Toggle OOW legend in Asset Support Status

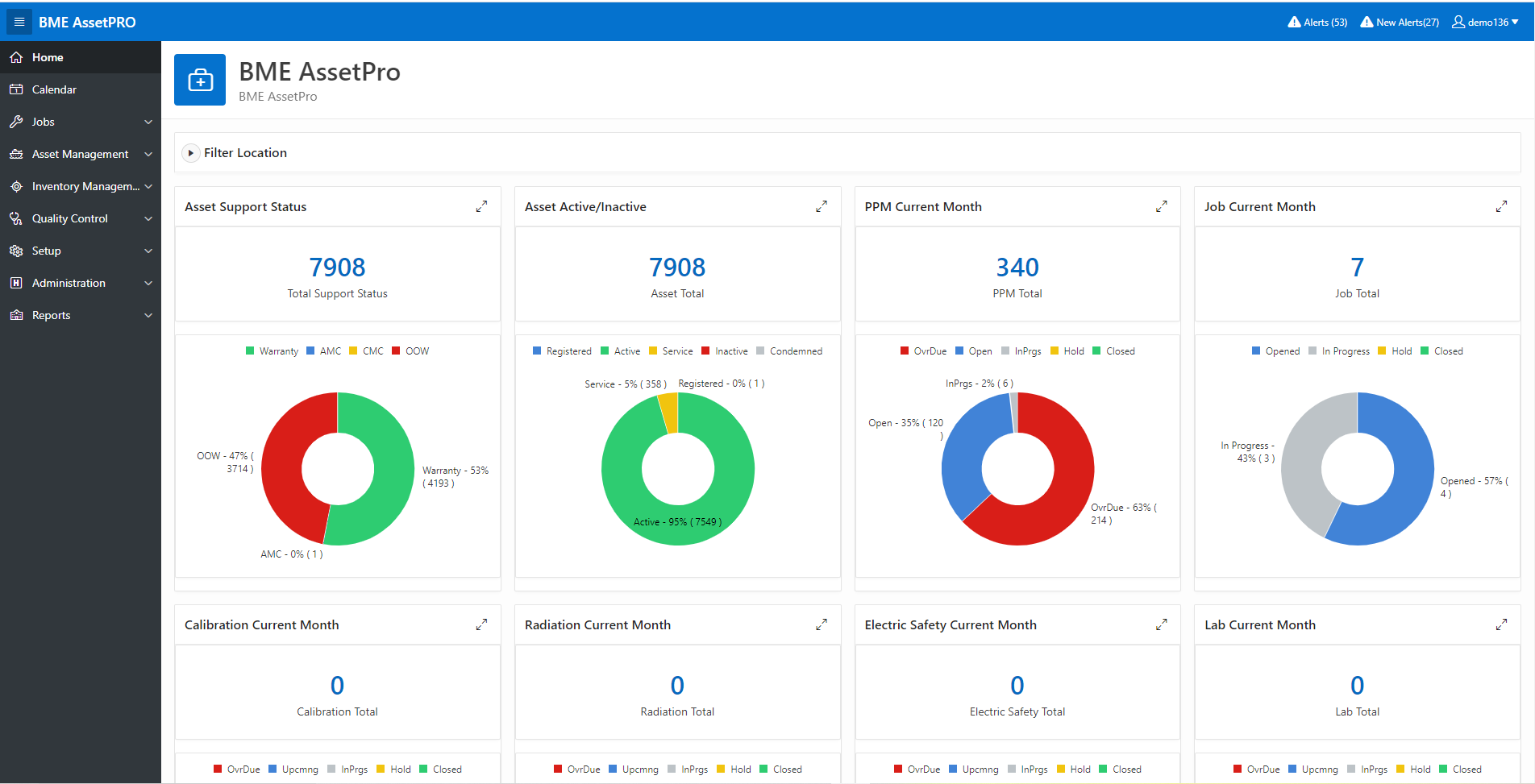(410, 351)
